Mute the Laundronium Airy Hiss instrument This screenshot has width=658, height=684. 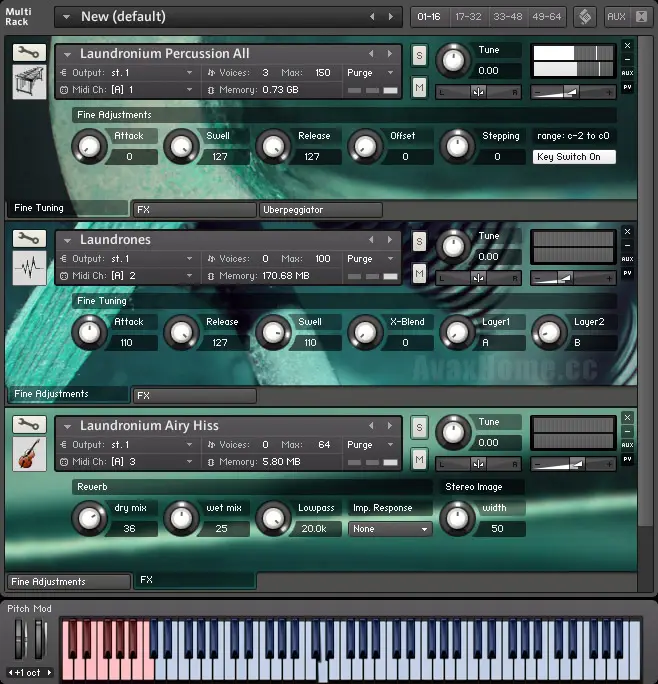[419, 459]
